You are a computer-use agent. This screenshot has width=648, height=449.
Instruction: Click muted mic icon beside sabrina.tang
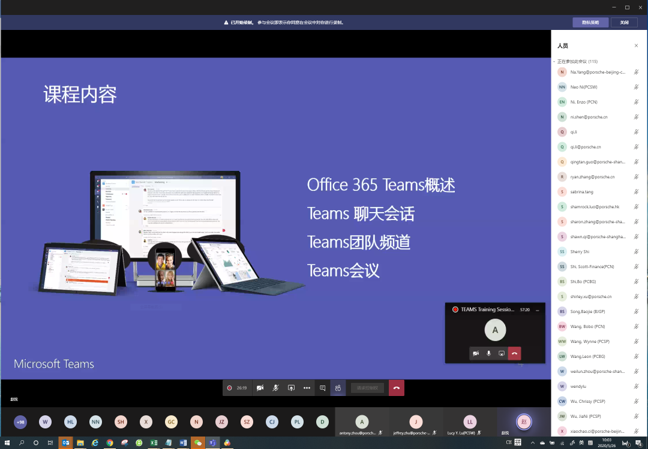pos(636,192)
